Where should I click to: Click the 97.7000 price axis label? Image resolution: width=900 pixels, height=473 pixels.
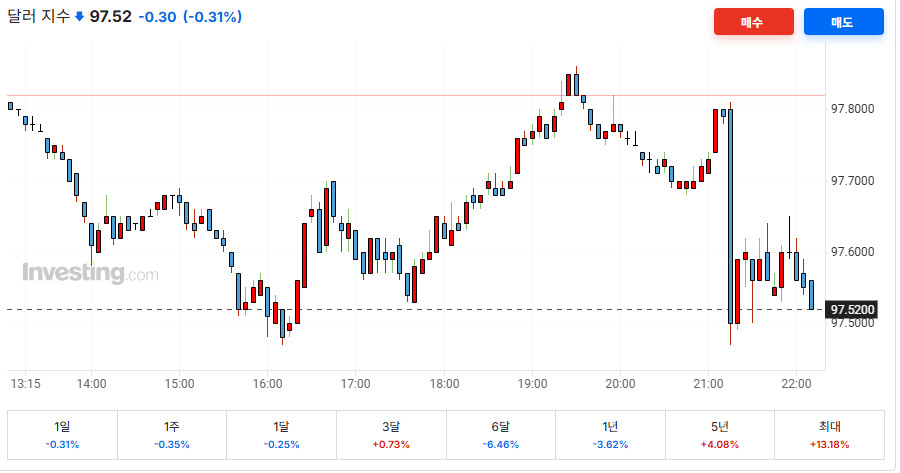(x=853, y=181)
